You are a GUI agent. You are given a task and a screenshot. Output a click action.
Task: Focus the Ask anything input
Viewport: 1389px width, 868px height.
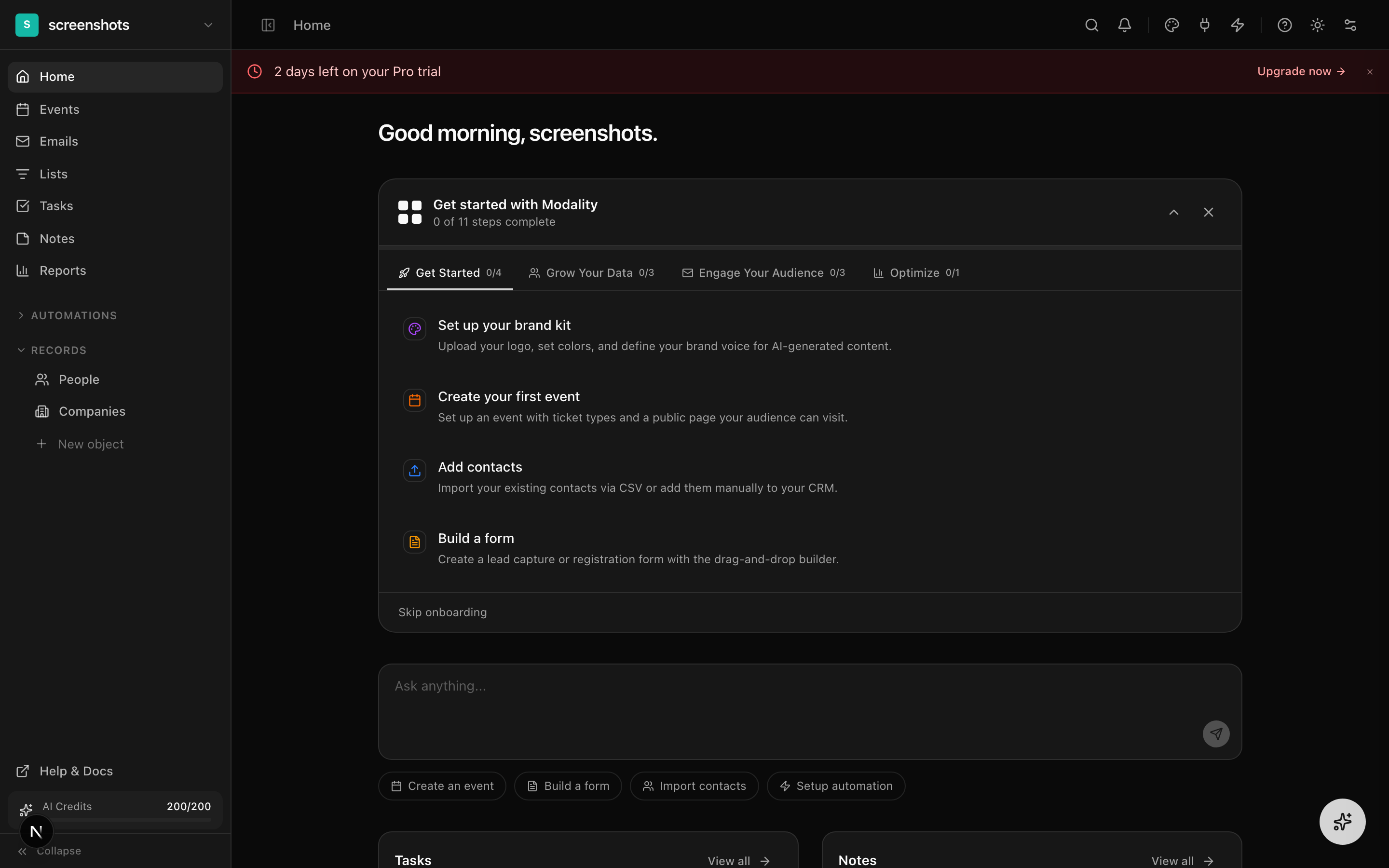pyautogui.click(x=810, y=712)
